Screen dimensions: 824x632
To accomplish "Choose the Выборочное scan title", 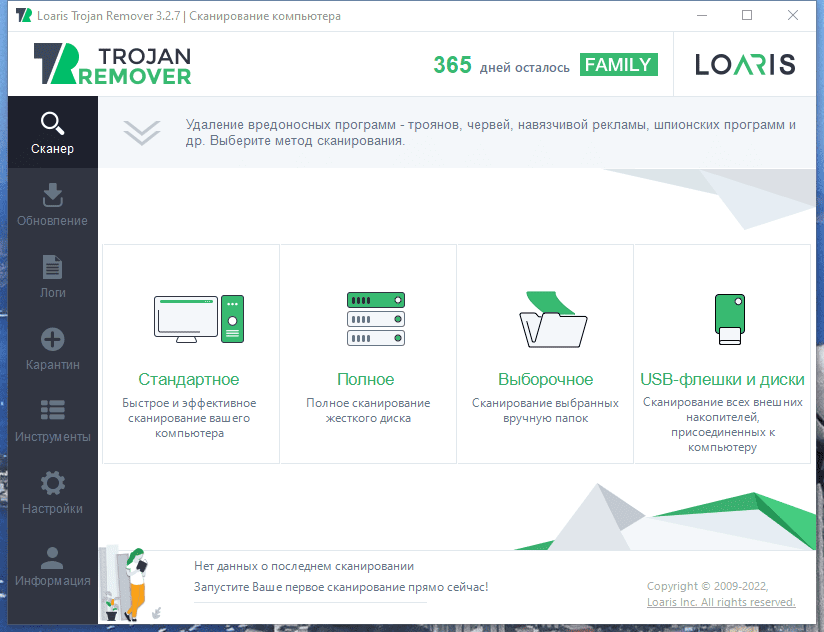I will tap(545, 380).
